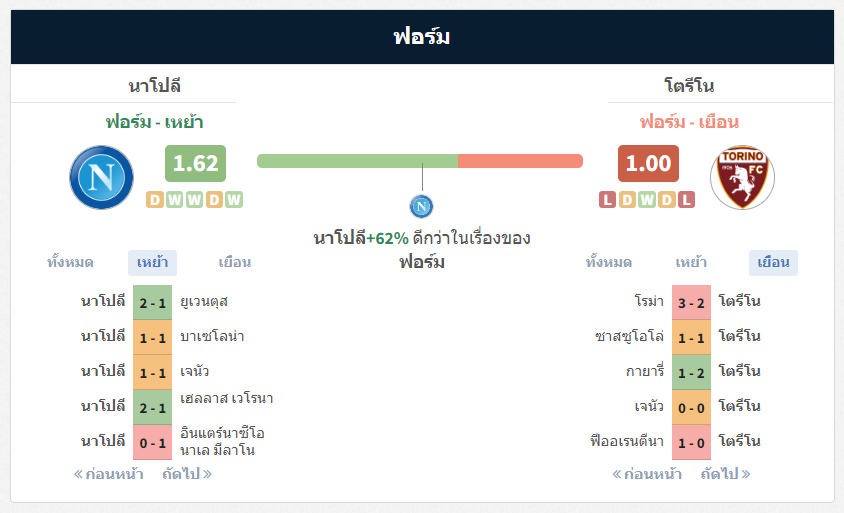Select Napoli's เยือน tab
844x513 pixels.
[235, 263]
